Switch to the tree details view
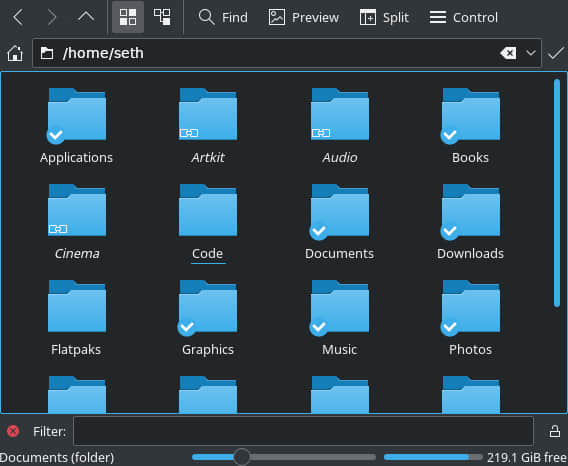This screenshot has width=568, height=466. click(162, 17)
